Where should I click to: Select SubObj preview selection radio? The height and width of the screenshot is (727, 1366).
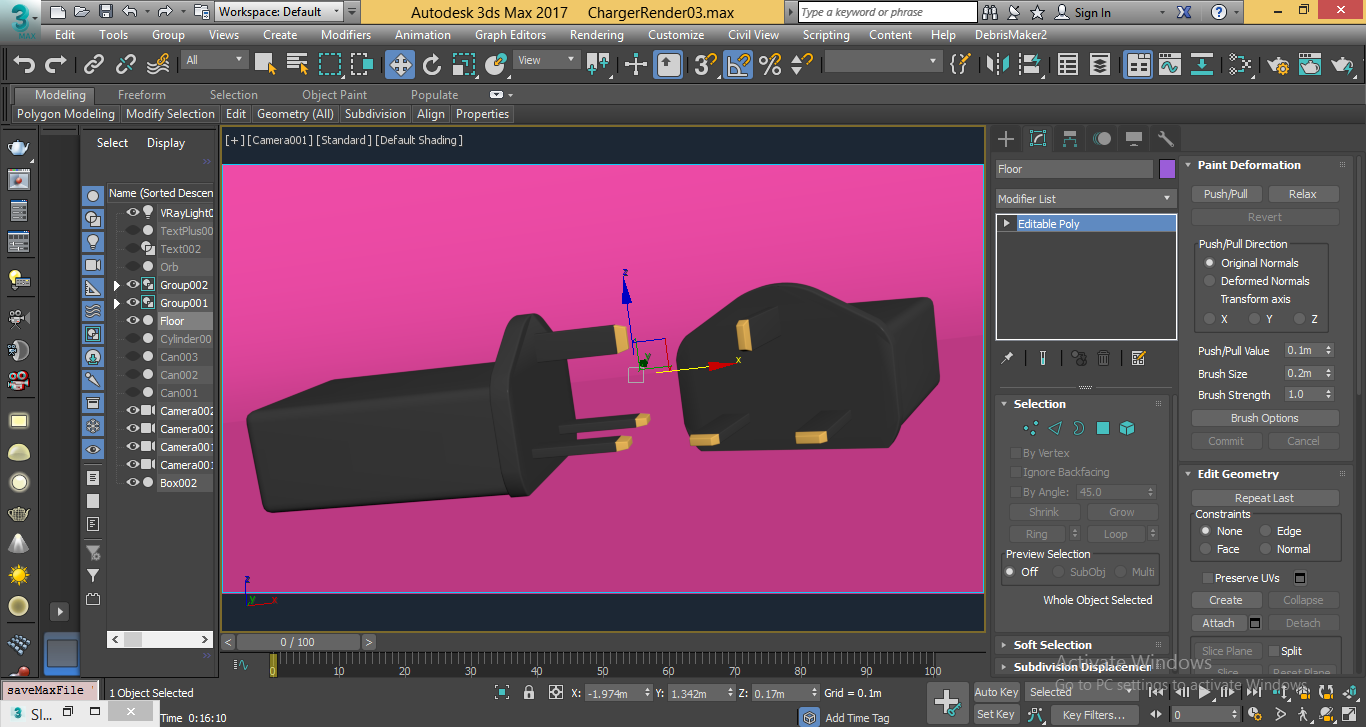pos(1058,572)
